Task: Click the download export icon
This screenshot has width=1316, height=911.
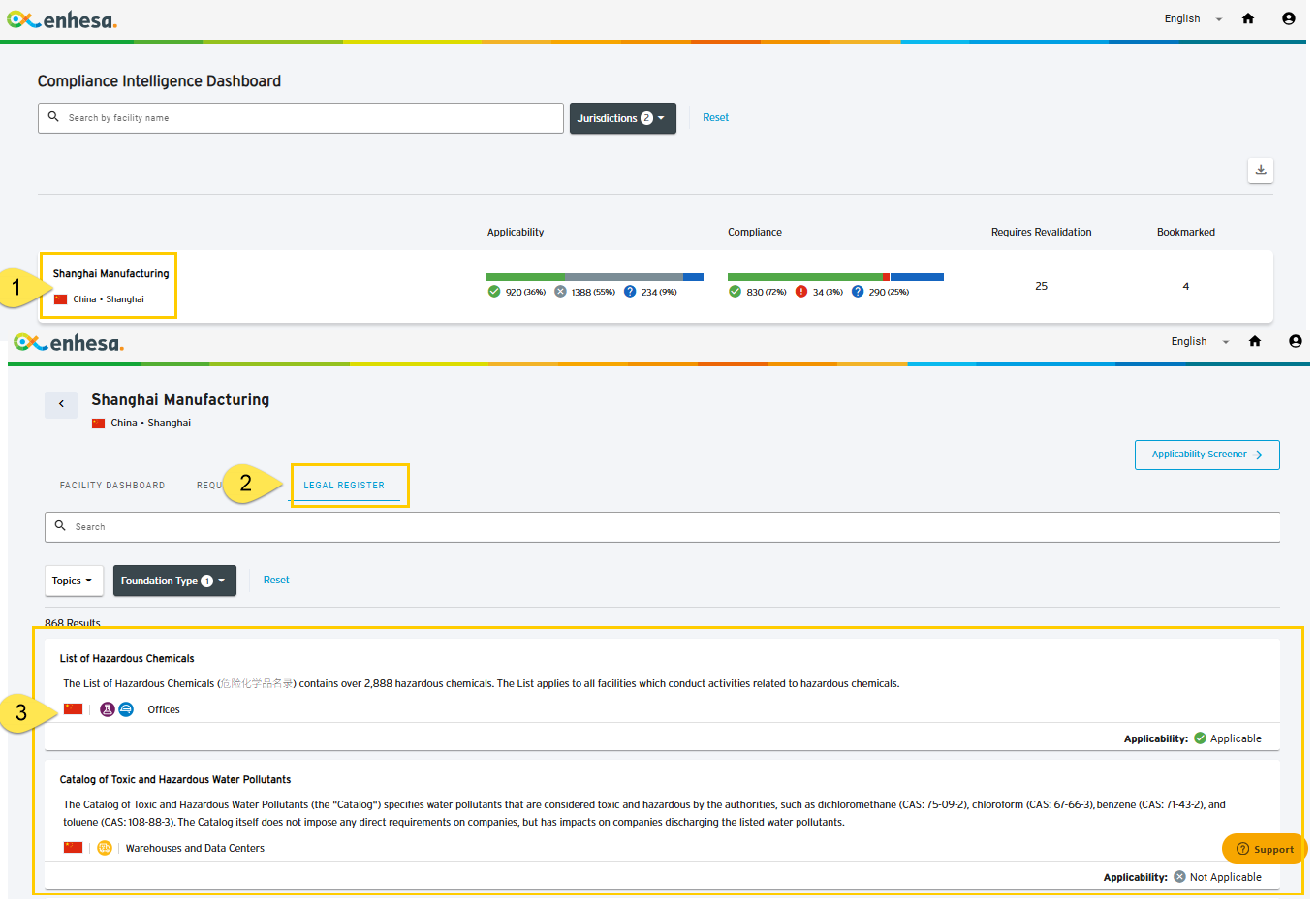Action: (x=1260, y=170)
